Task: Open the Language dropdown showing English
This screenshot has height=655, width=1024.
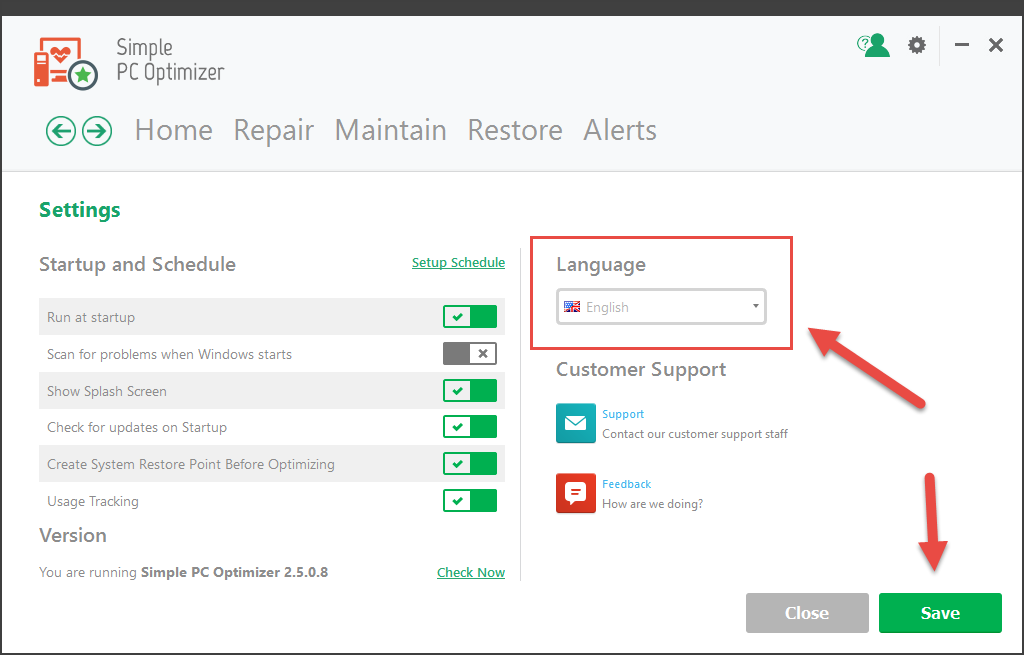Action: coord(661,306)
